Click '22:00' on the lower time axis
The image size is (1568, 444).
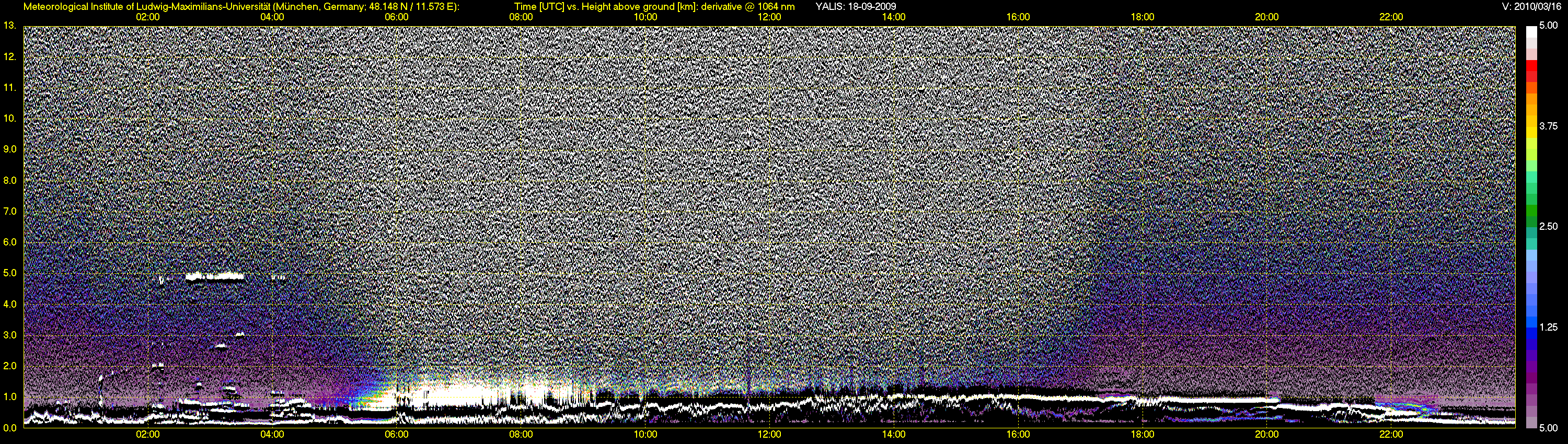point(1391,434)
